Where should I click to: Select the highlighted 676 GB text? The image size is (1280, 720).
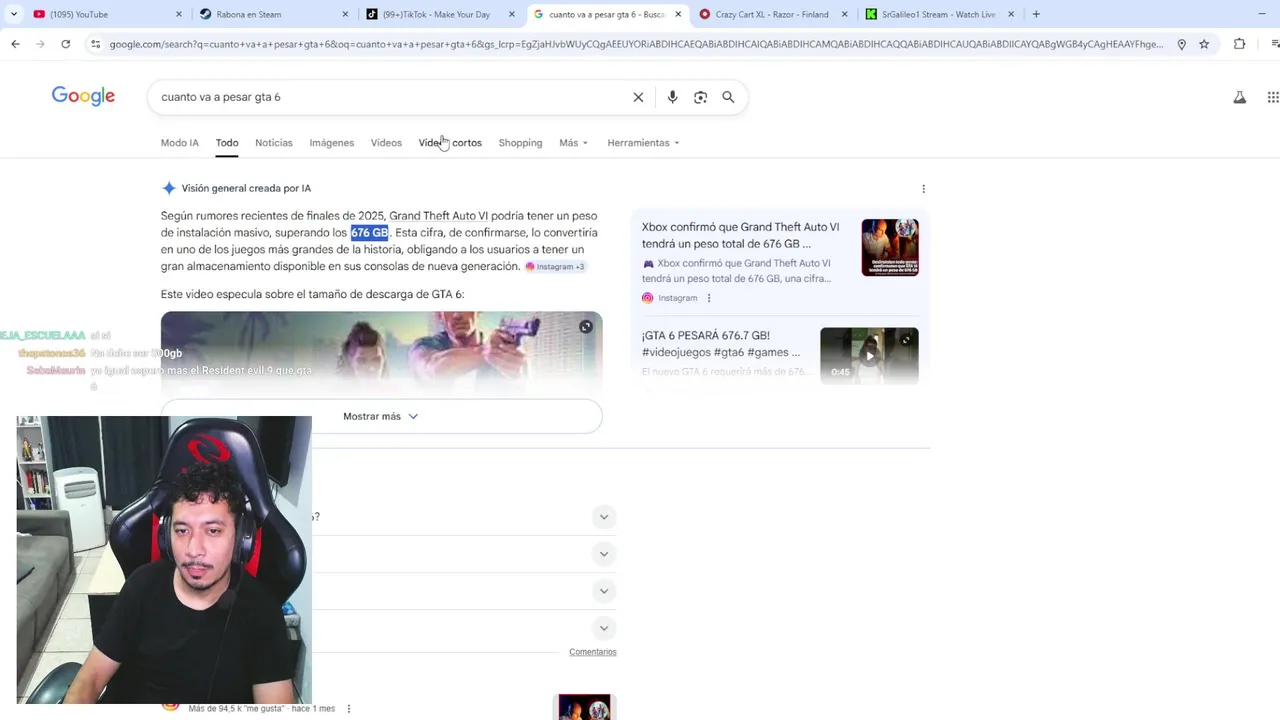pos(369,233)
